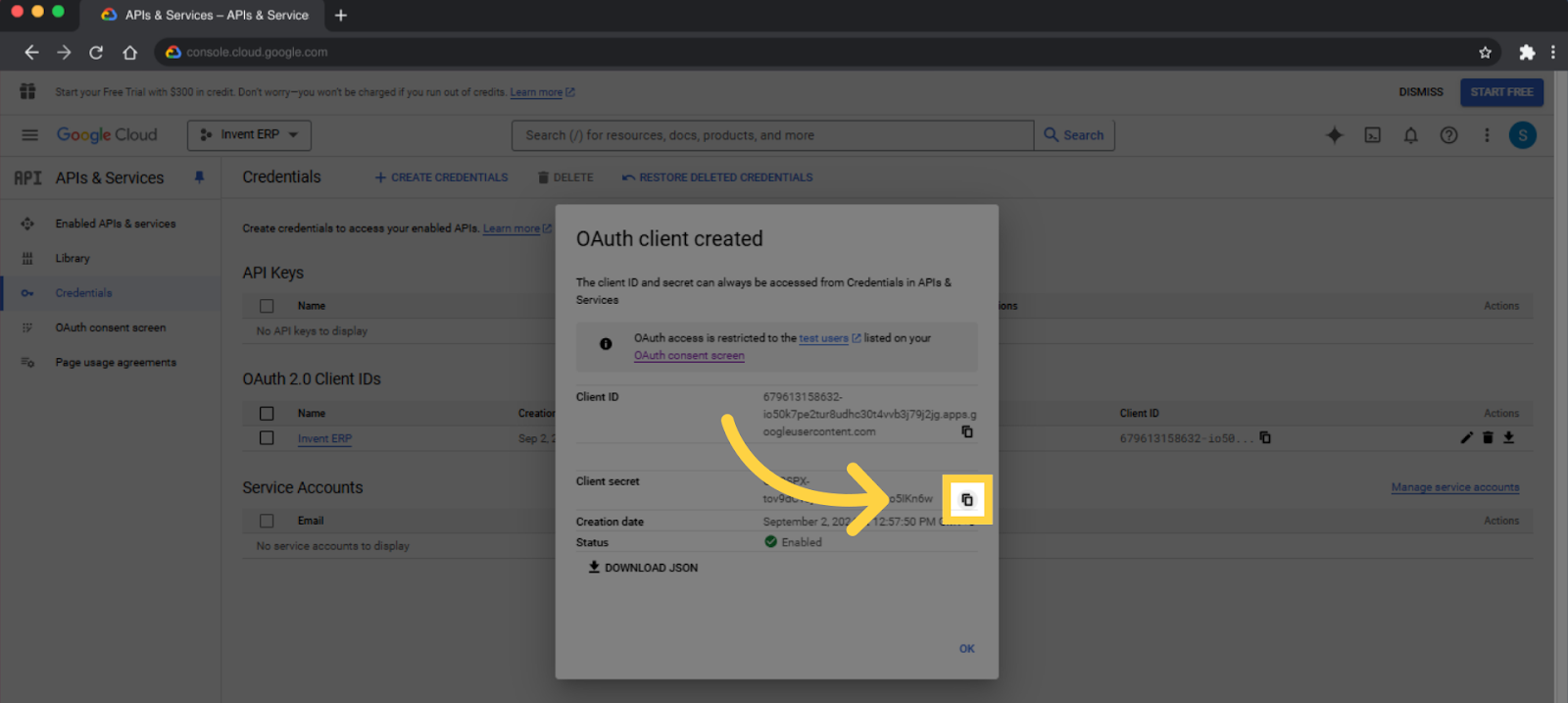The height and width of the screenshot is (703, 1568).
Task: Edit the Invent ERP OAuth client
Action: [x=1466, y=437]
